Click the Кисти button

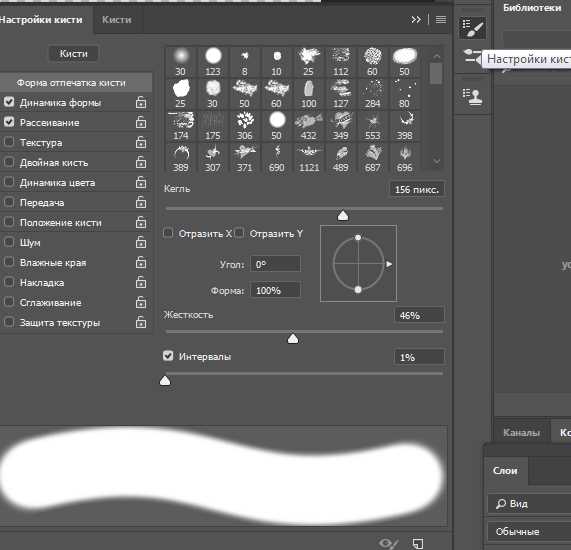click(74, 54)
